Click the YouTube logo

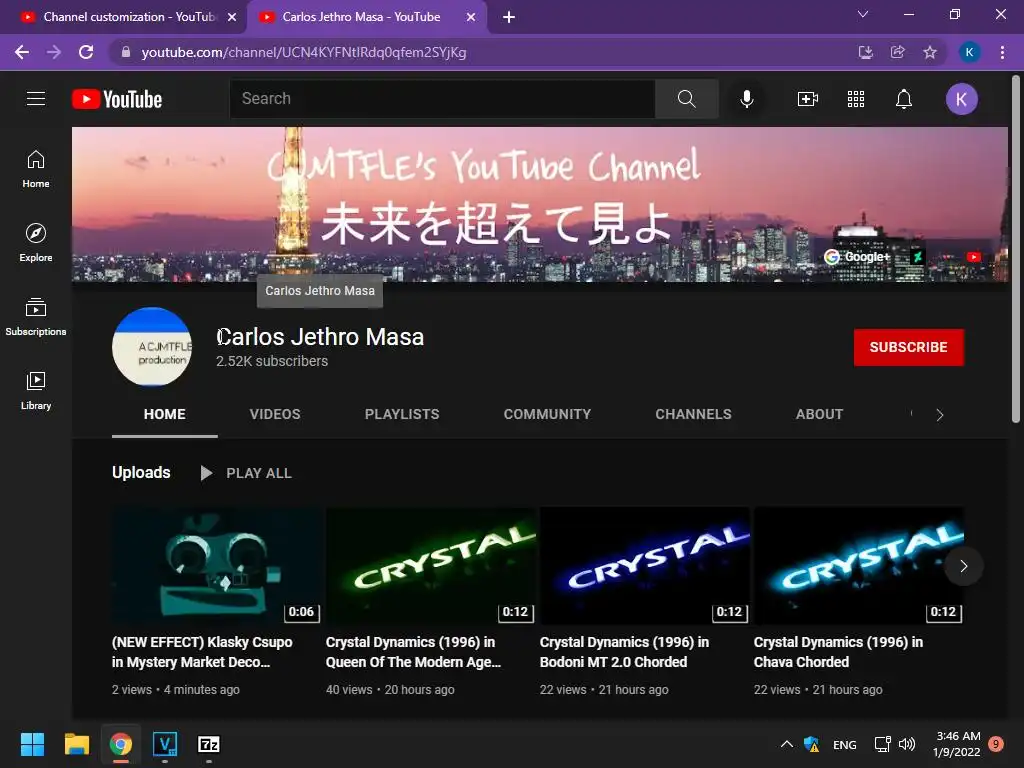tap(117, 99)
